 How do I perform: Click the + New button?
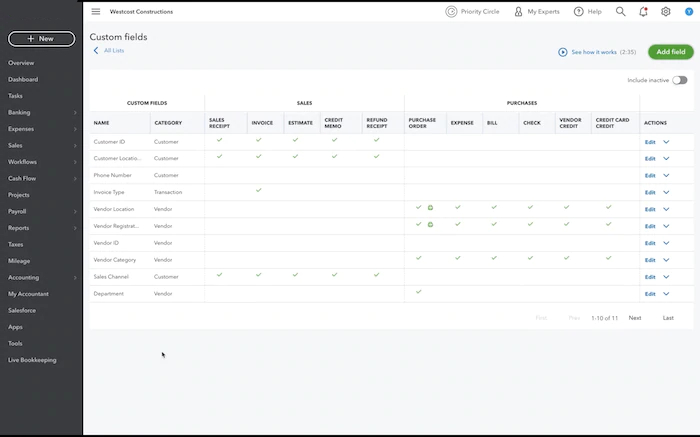41,39
